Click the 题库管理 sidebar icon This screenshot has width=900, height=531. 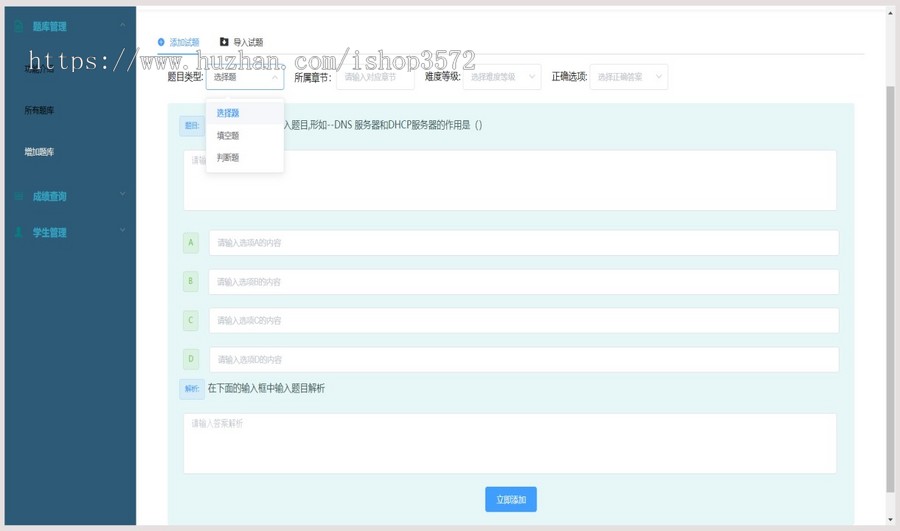pyautogui.click(x=18, y=26)
